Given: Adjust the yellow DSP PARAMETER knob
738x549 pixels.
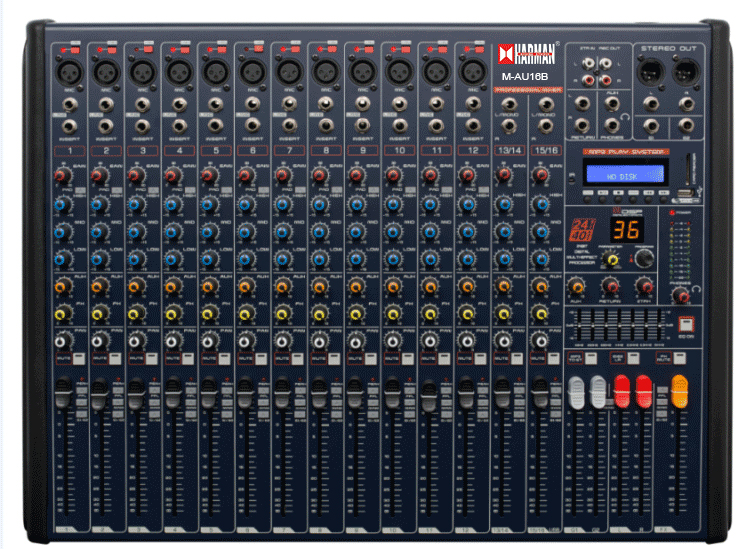Looking at the screenshot, I should pos(611,259).
